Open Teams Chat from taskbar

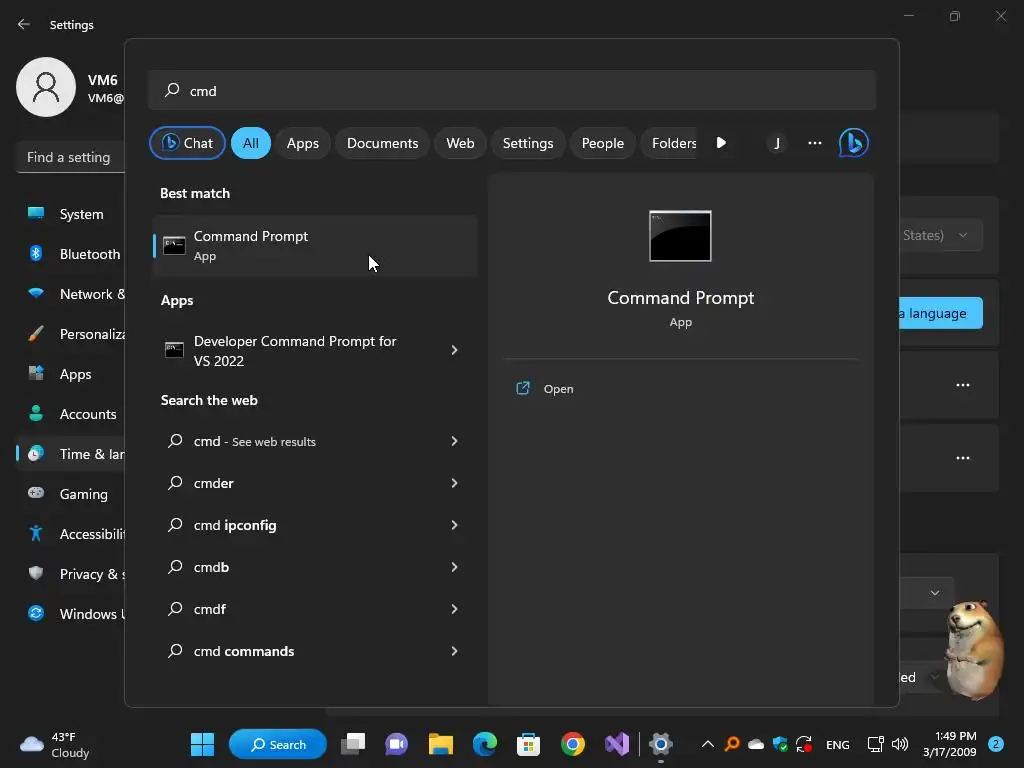[396, 744]
